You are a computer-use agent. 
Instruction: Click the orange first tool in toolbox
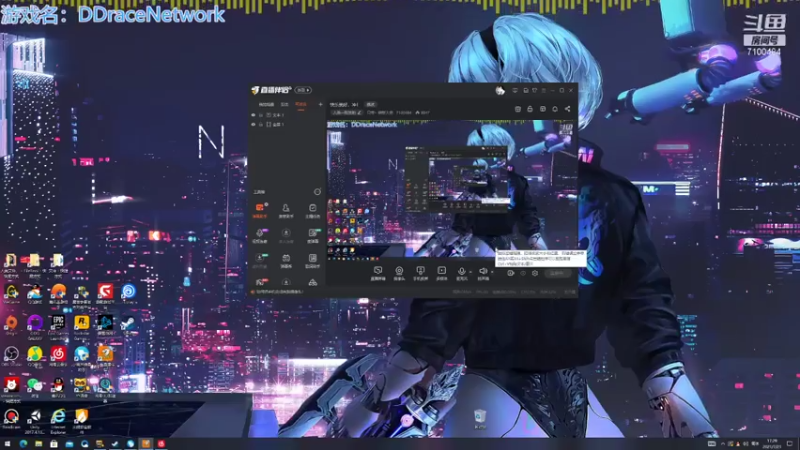[x=260, y=211]
